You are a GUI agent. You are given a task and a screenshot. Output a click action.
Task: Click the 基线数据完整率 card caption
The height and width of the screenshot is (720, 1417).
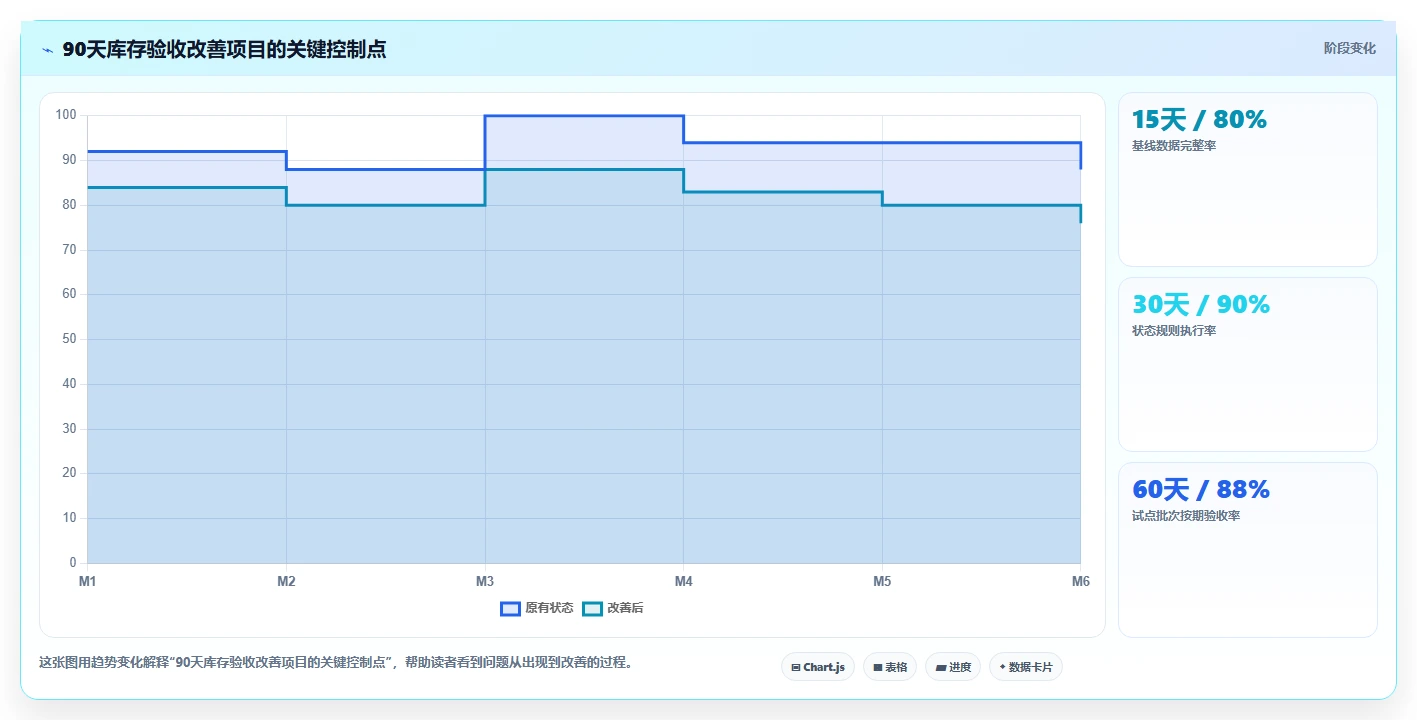click(x=1174, y=146)
